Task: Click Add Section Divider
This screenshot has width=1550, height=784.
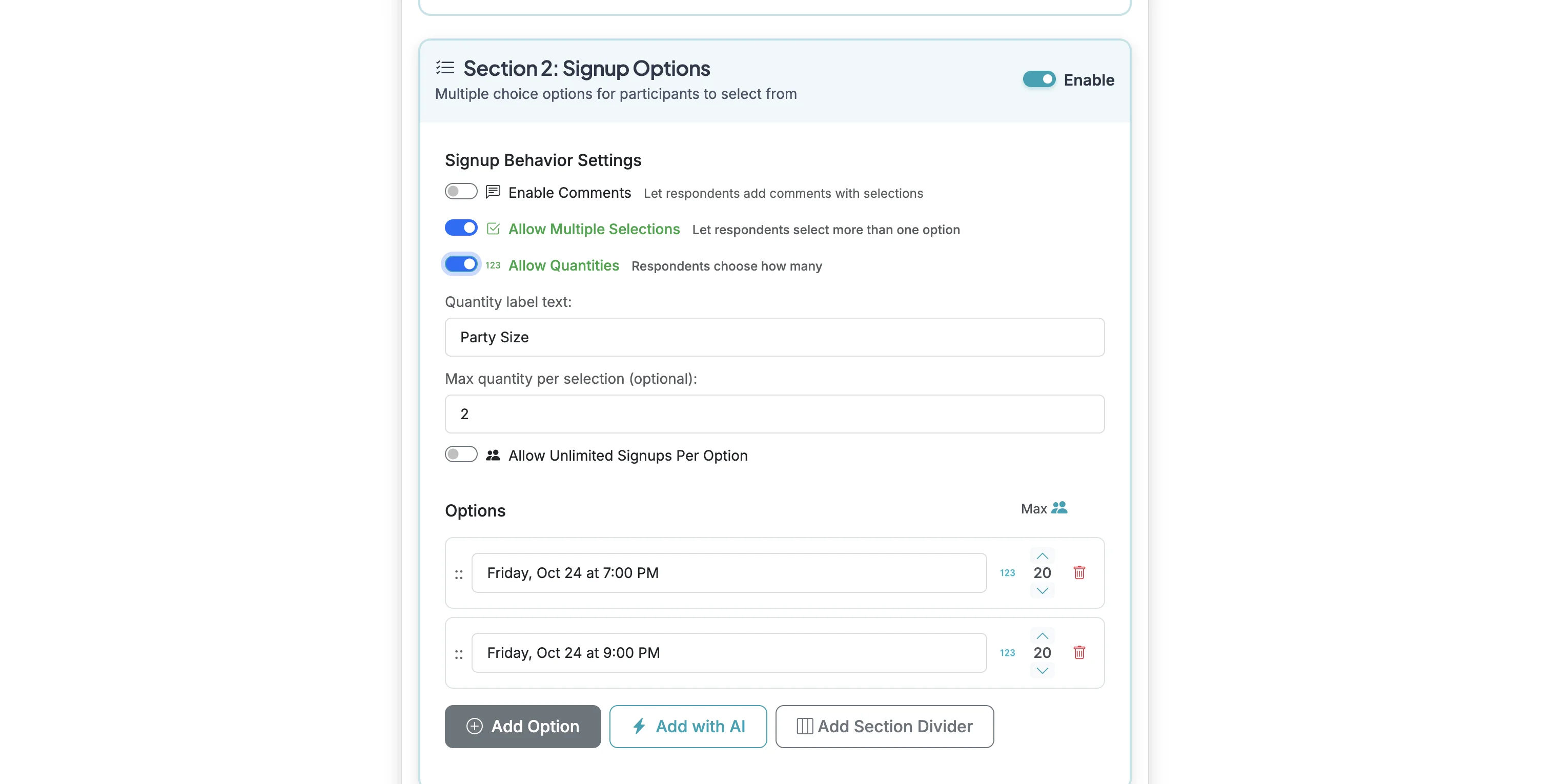Action: (x=884, y=726)
